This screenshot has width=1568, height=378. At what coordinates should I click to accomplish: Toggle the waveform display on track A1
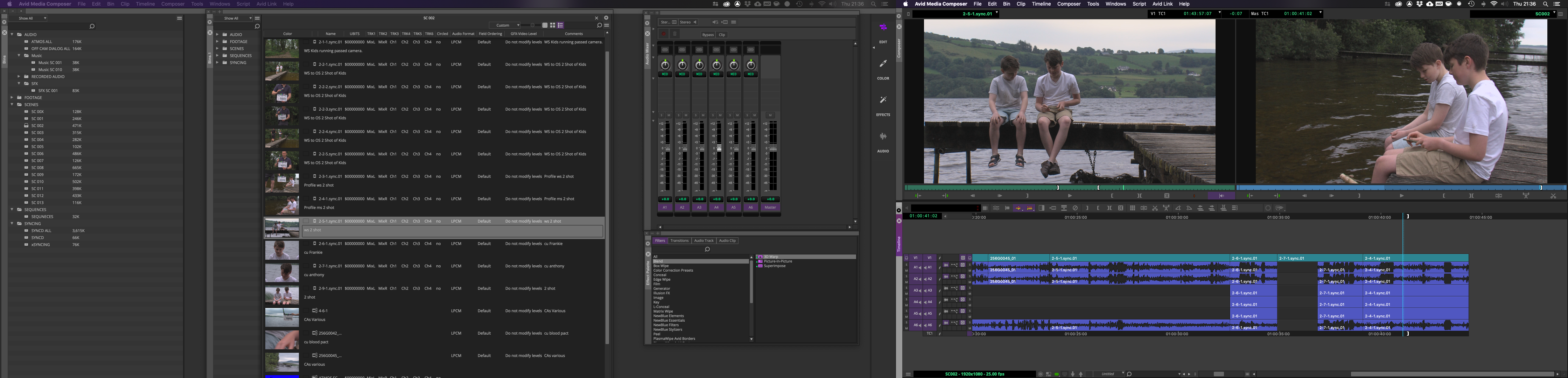coord(946,265)
